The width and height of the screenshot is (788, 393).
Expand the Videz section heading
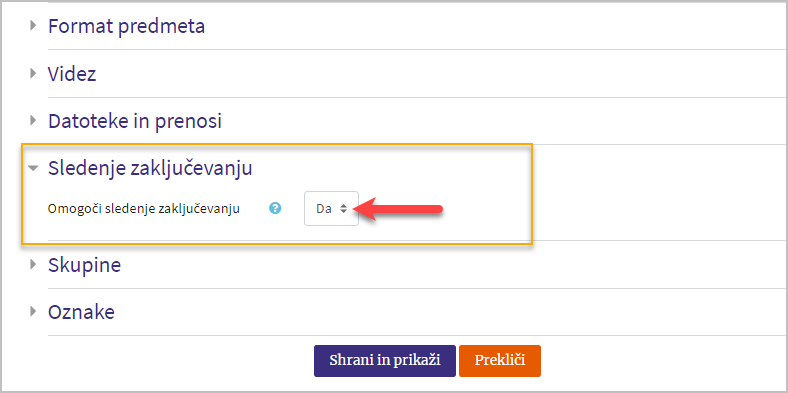72,74
